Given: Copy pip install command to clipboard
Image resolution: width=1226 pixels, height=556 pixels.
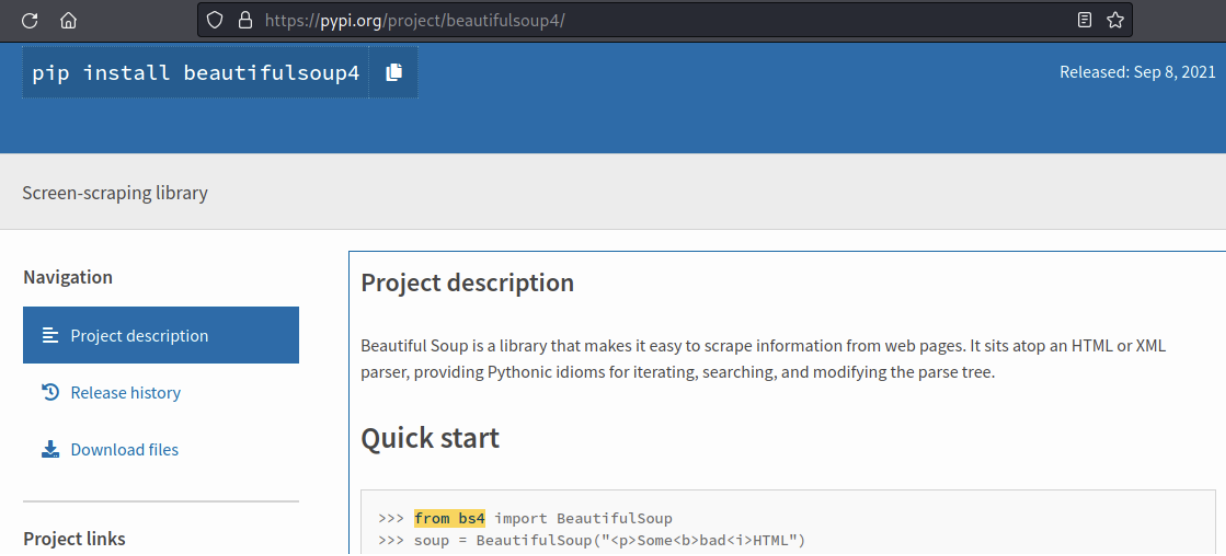Looking at the screenshot, I should click(394, 72).
